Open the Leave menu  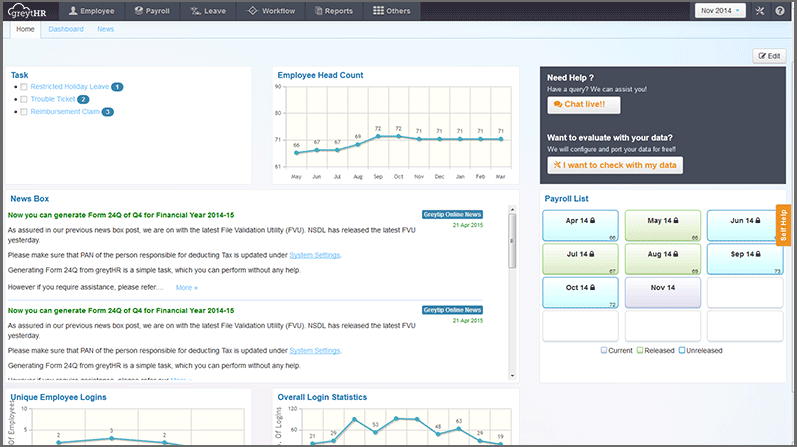tap(208, 11)
